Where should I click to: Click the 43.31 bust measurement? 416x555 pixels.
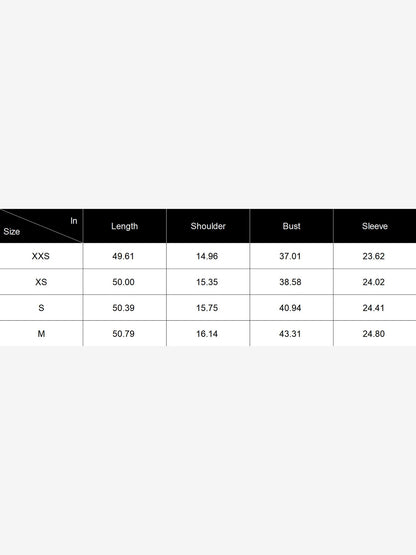pyautogui.click(x=290, y=334)
